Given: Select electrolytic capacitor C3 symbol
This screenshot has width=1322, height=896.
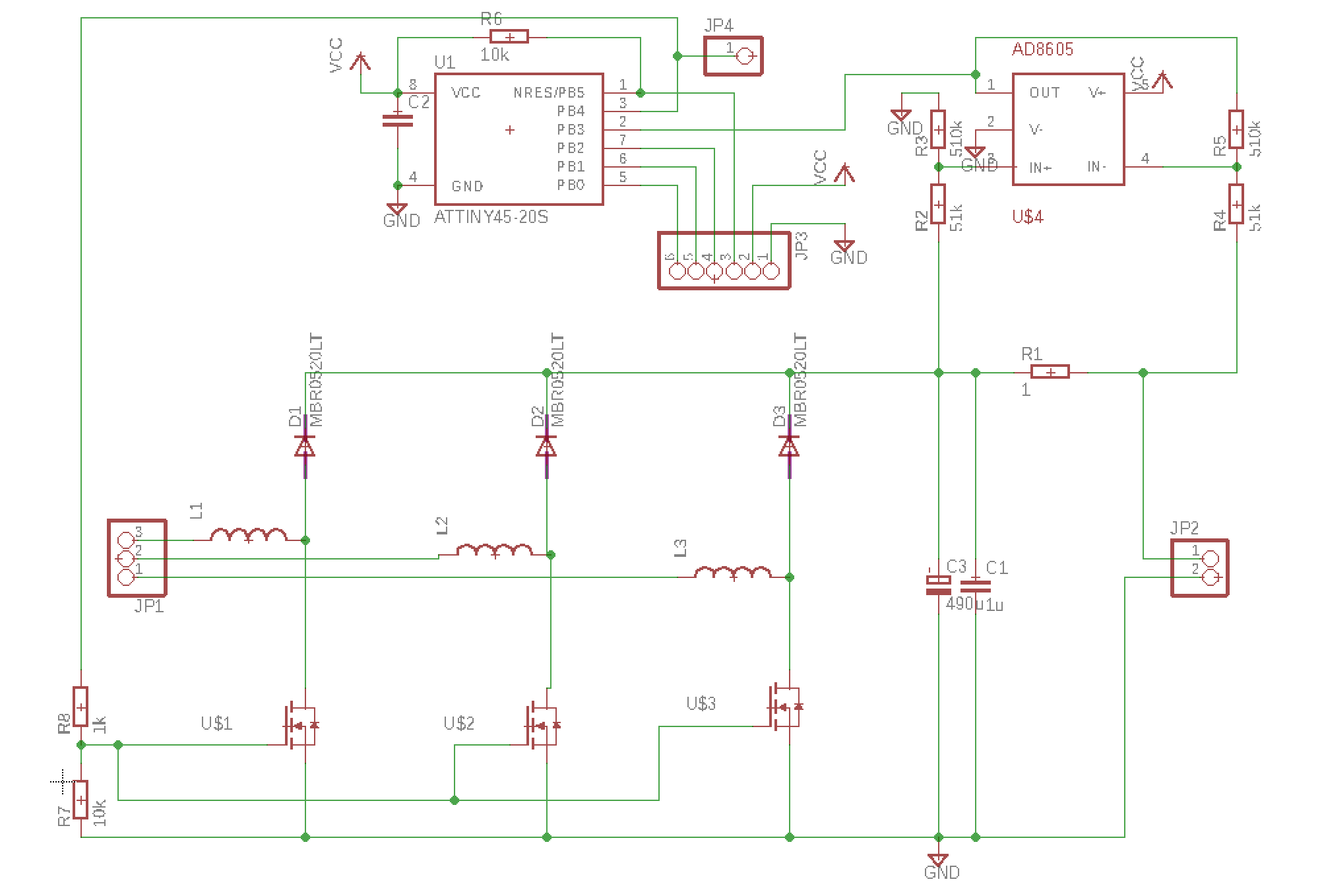Looking at the screenshot, I should tap(938, 585).
